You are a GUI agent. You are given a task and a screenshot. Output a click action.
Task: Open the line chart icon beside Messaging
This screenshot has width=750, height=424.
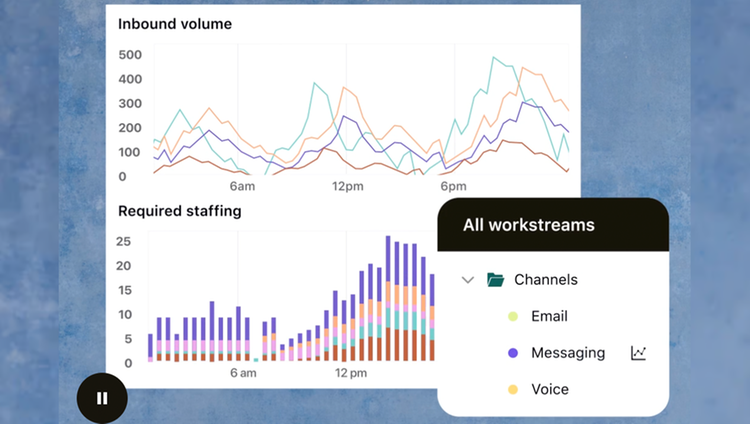[x=639, y=353]
